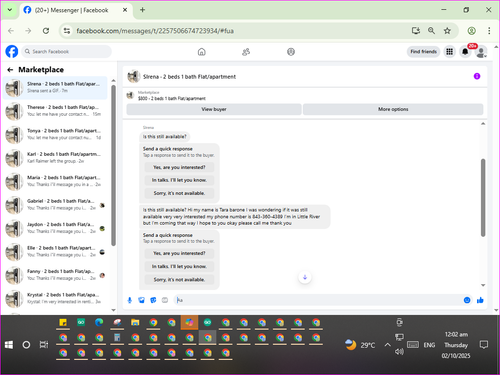Open Task View on the taskbar
Image resolution: width=500 pixels, height=375 pixels.
coord(44,345)
